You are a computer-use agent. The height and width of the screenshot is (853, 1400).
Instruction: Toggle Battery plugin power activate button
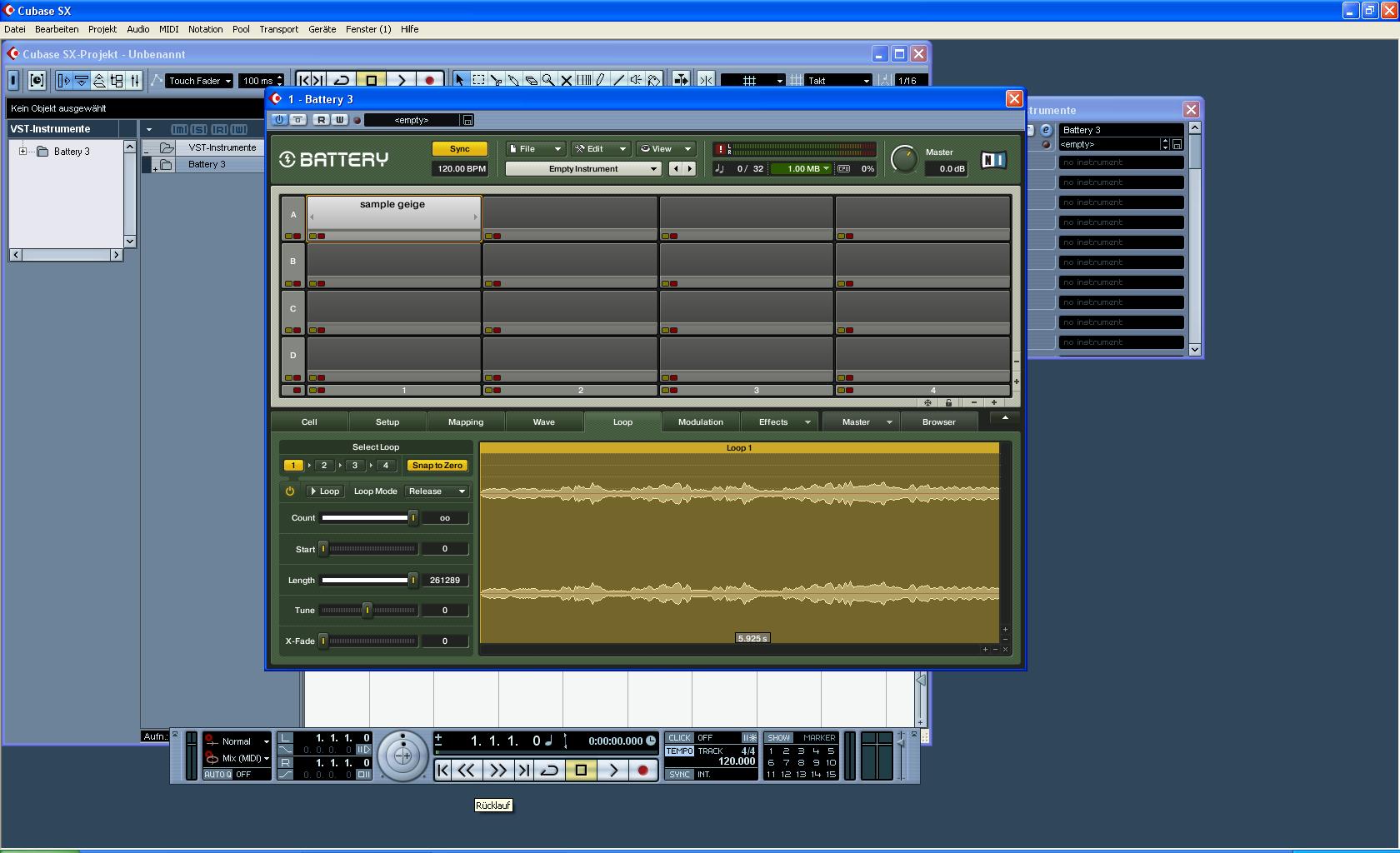(x=279, y=120)
